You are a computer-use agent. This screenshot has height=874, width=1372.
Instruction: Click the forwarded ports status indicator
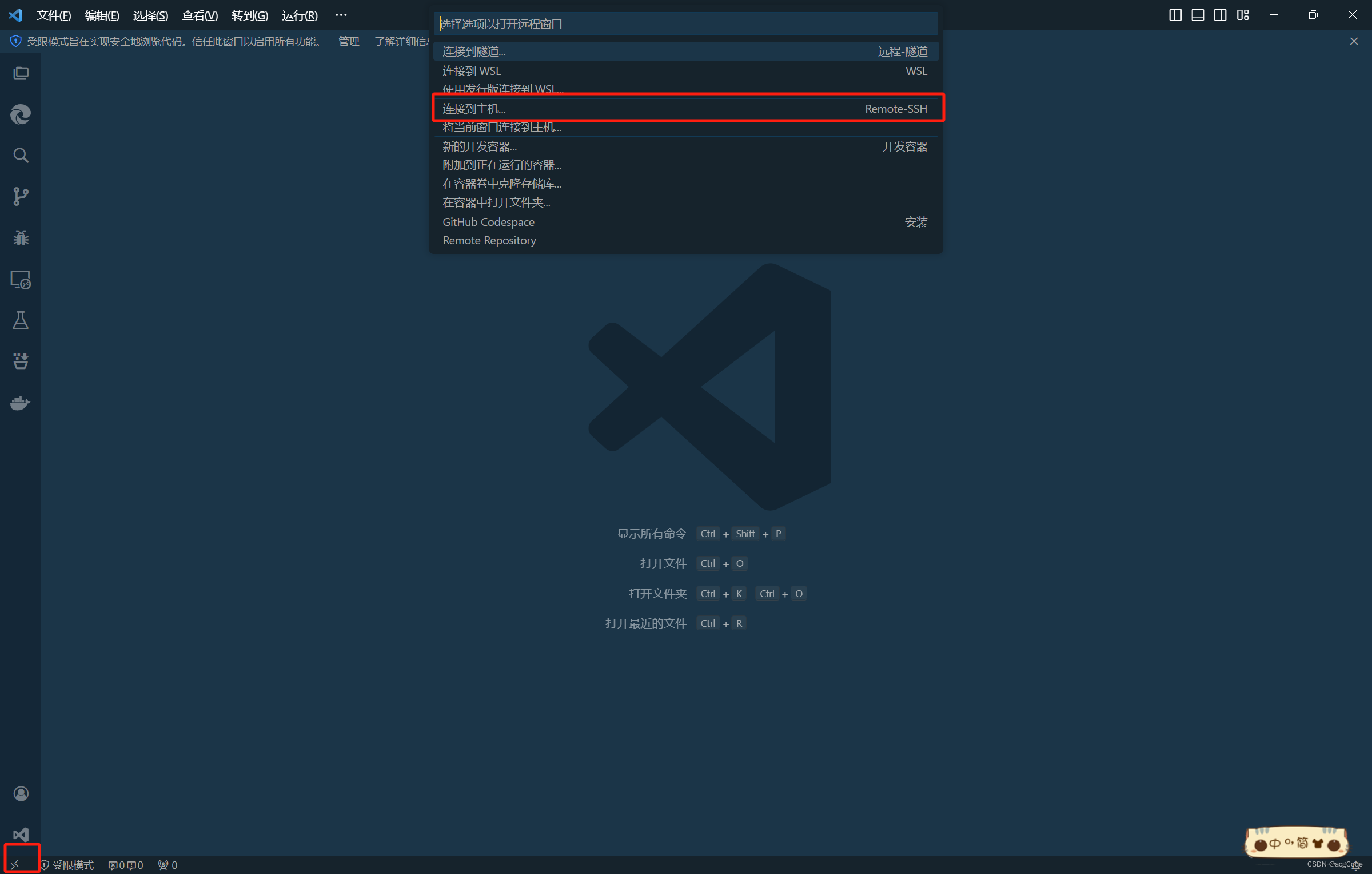pyautogui.click(x=167, y=865)
